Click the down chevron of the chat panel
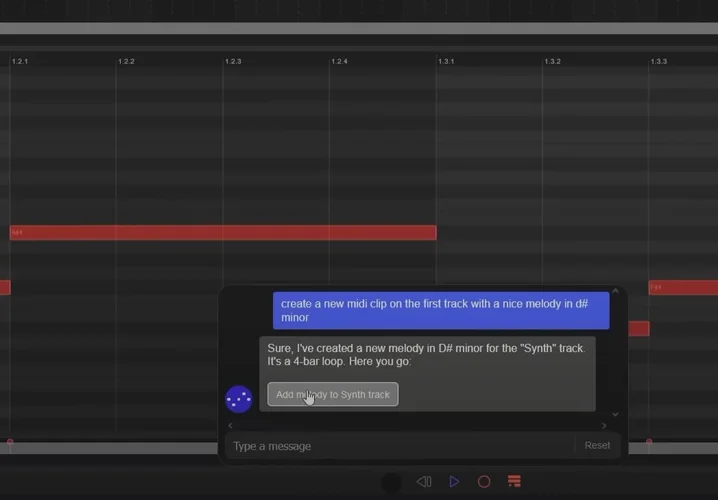718x500 pixels. coord(615,414)
